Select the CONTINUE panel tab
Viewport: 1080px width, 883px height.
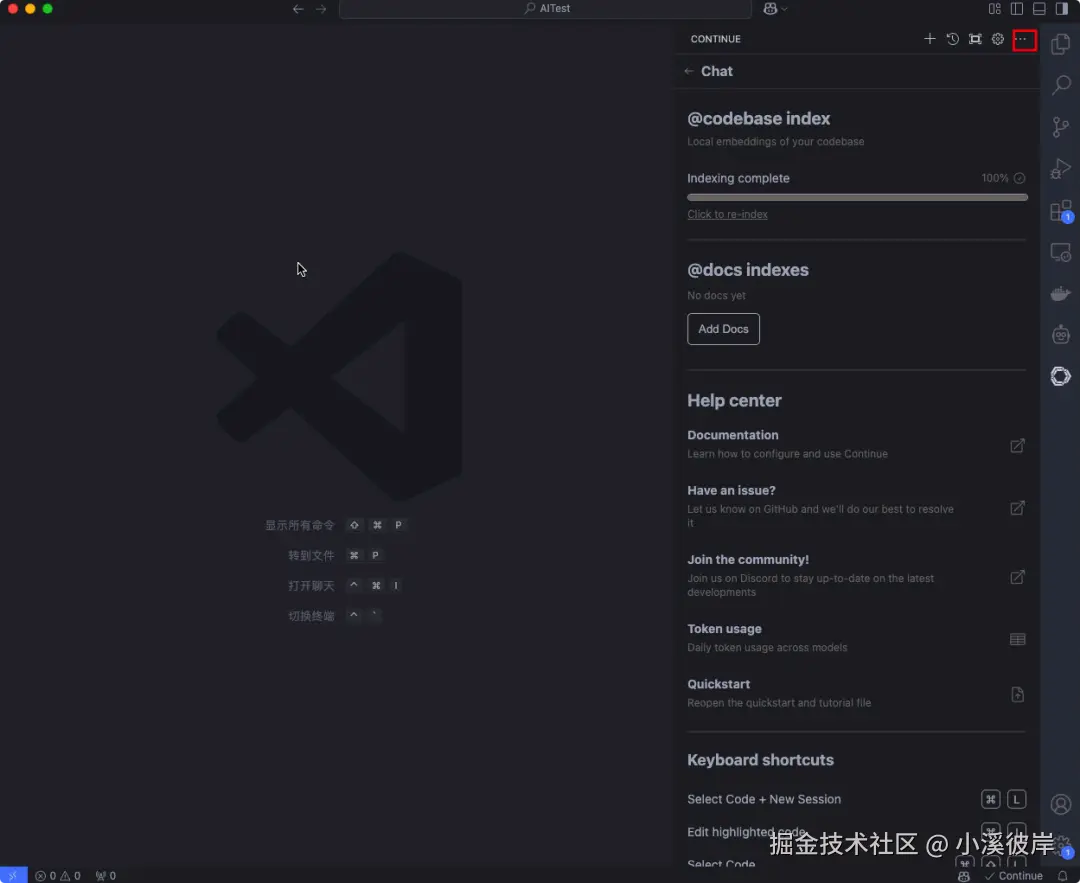(x=715, y=39)
